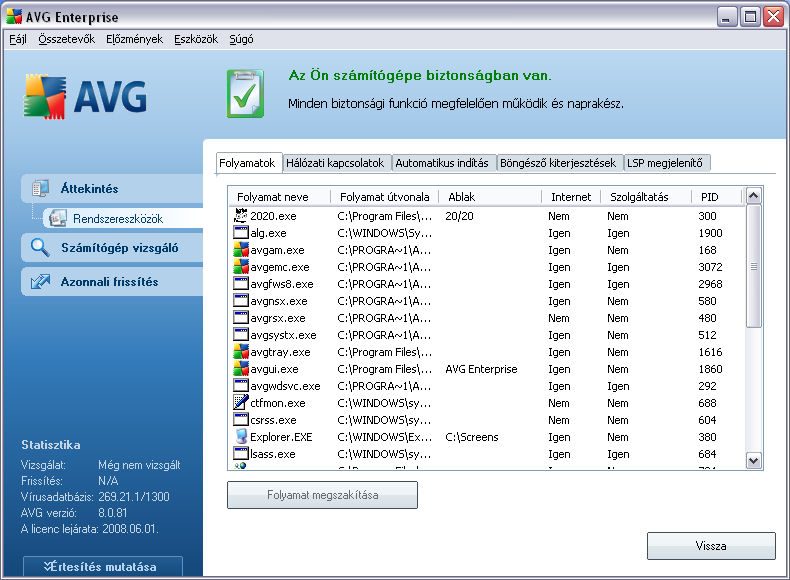Click the avgui.exe AVG icon
The height and width of the screenshot is (580, 790).
tap(241, 369)
